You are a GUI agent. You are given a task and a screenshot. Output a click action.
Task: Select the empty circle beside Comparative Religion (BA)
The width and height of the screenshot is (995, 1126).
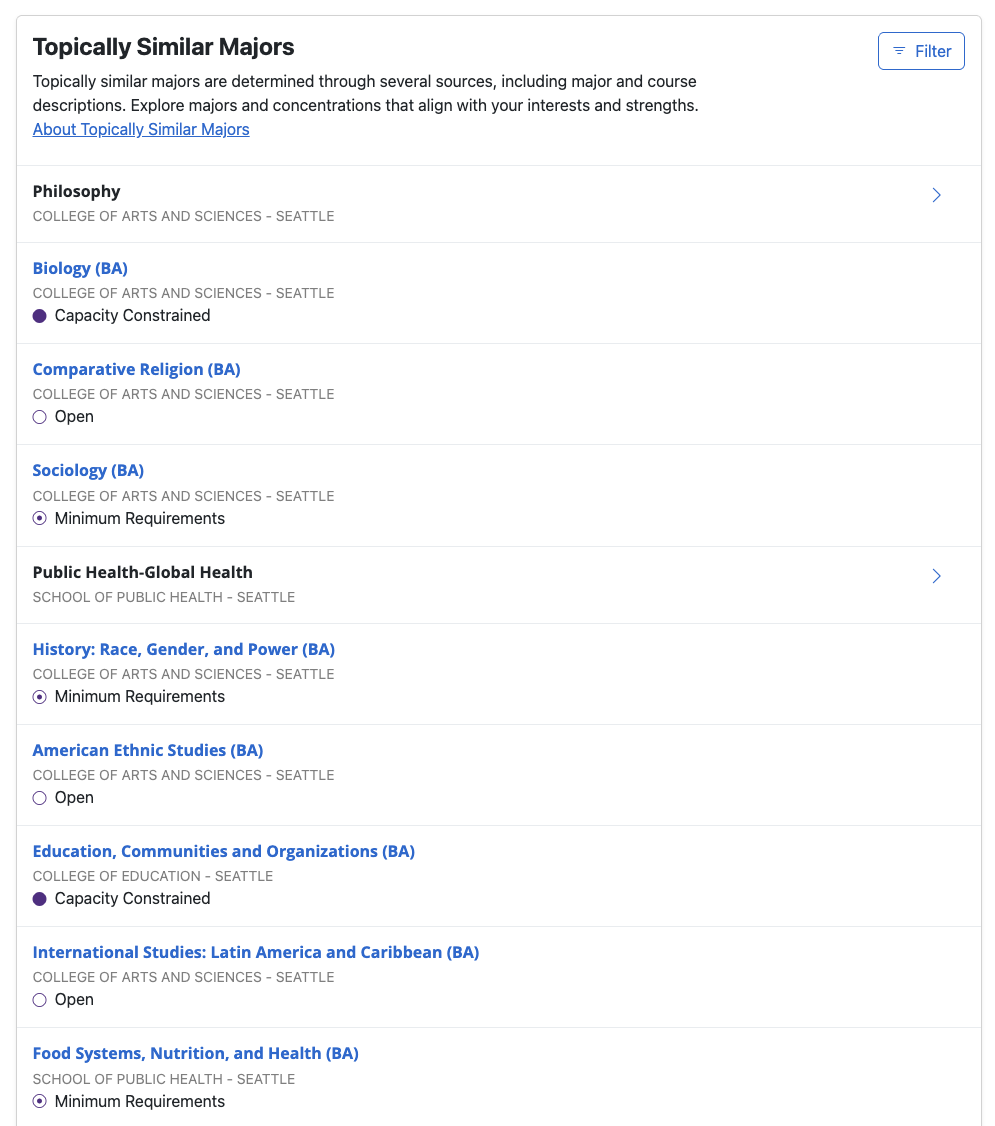(39, 416)
